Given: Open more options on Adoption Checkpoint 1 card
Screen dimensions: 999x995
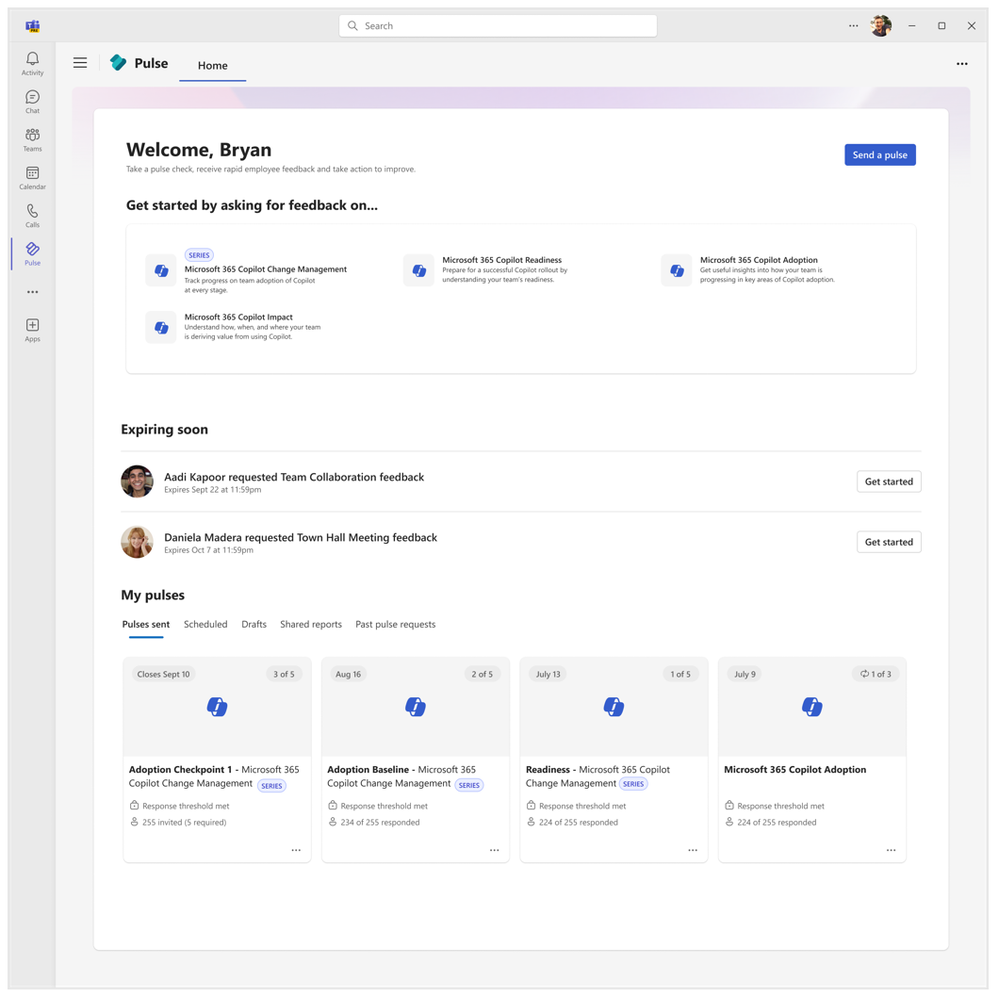Looking at the screenshot, I should (296, 850).
